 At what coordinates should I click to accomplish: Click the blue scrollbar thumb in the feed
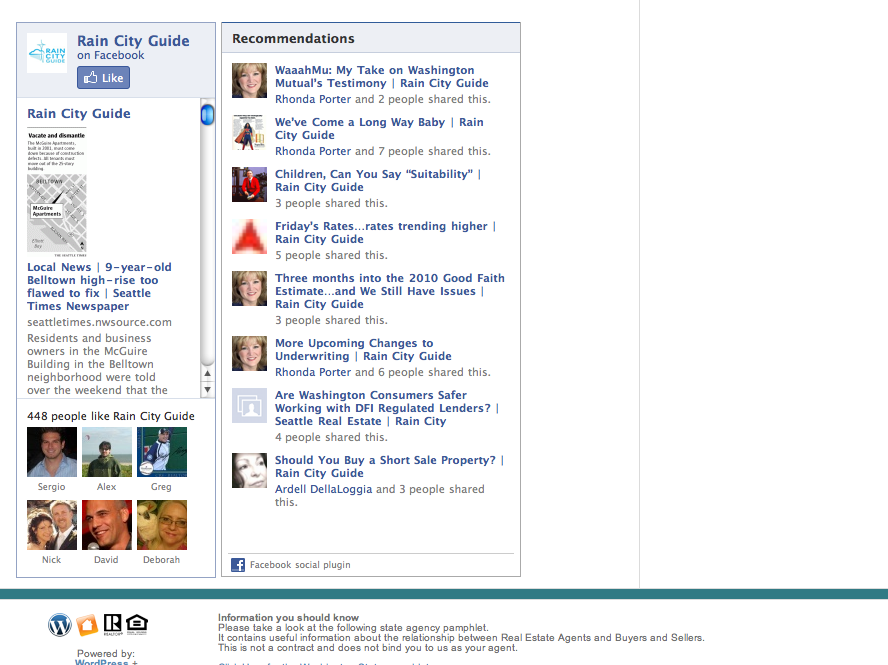(207, 114)
